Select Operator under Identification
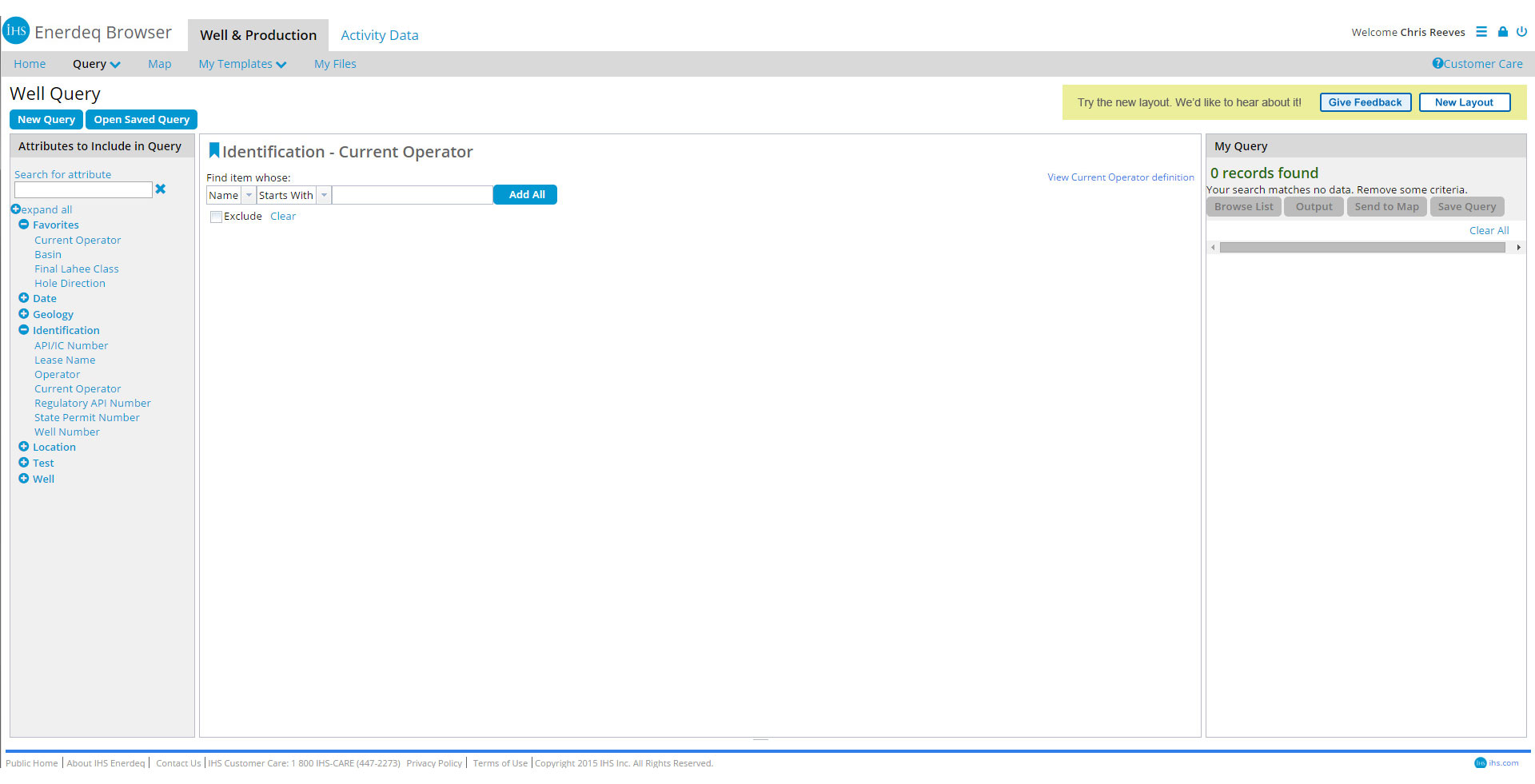The height and width of the screenshot is (784, 1535). (x=57, y=374)
